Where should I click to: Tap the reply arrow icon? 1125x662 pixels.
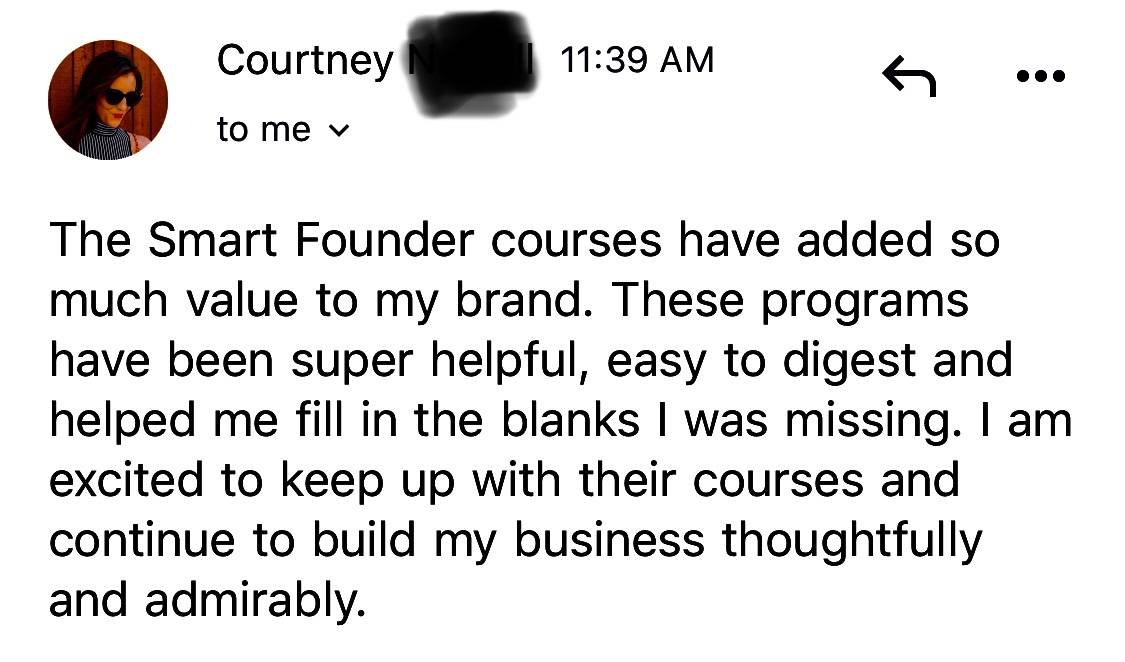click(x=909, y=76)
